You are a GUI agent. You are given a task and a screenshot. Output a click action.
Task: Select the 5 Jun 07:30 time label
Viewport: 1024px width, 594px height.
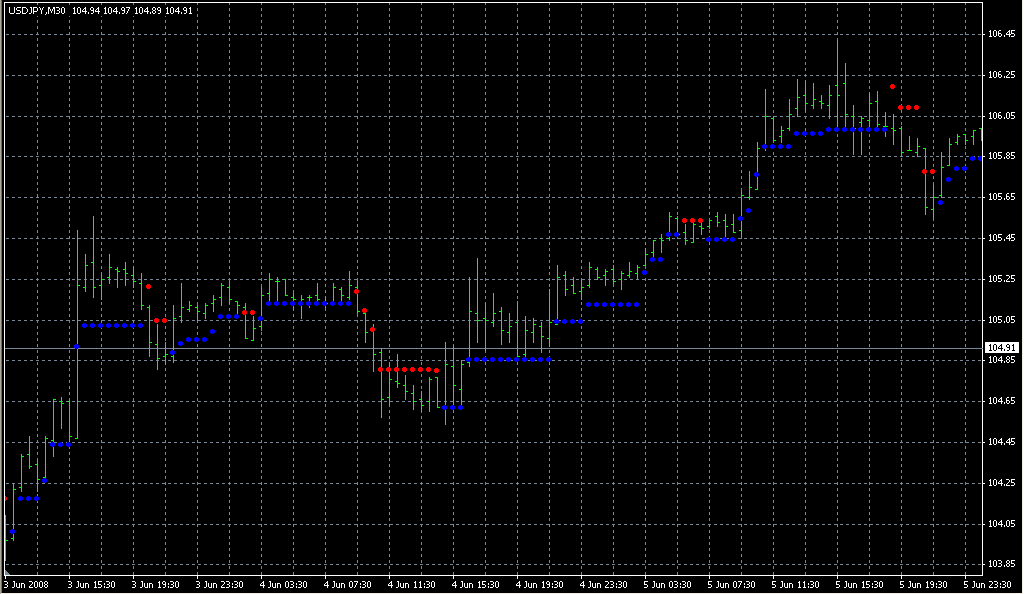732,584
